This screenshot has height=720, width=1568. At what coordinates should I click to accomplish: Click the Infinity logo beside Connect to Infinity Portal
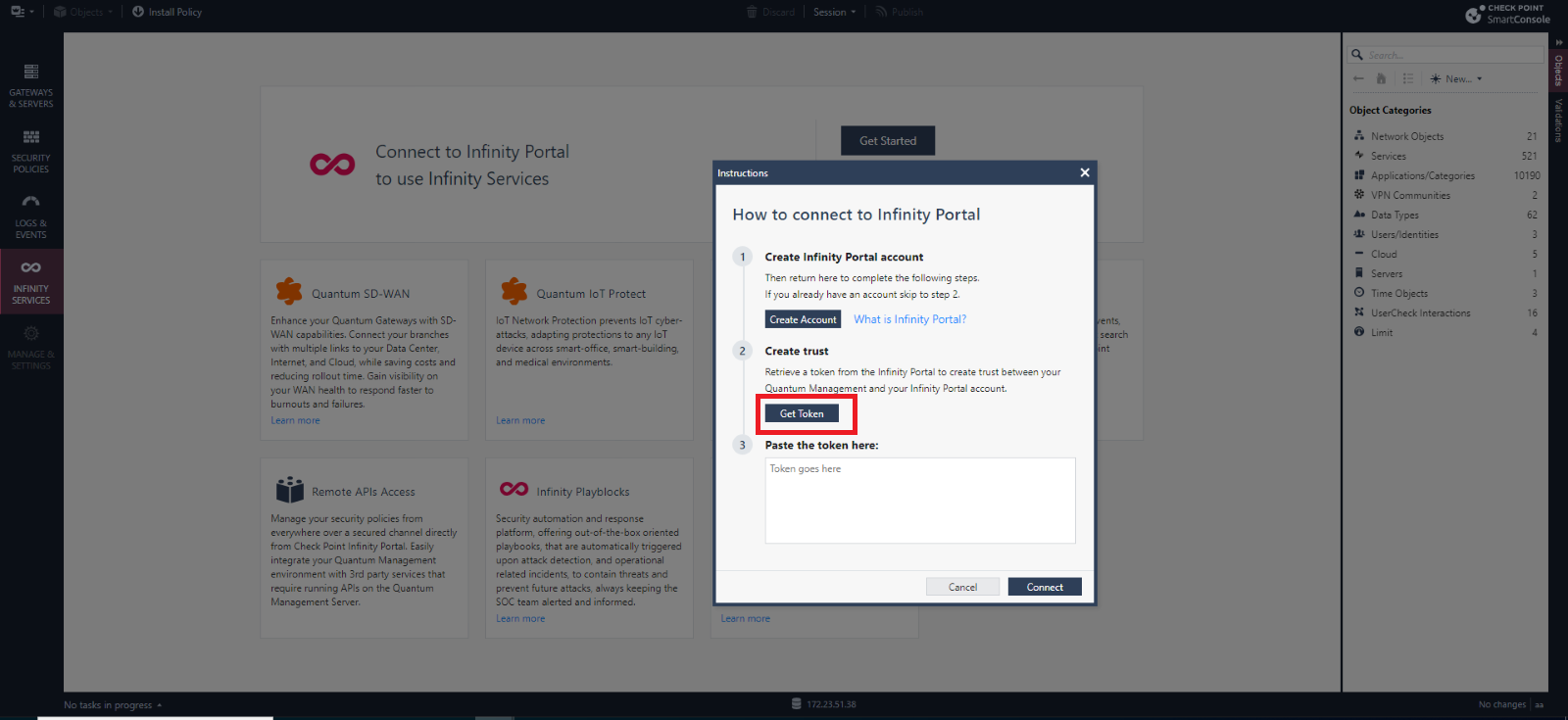332,165
